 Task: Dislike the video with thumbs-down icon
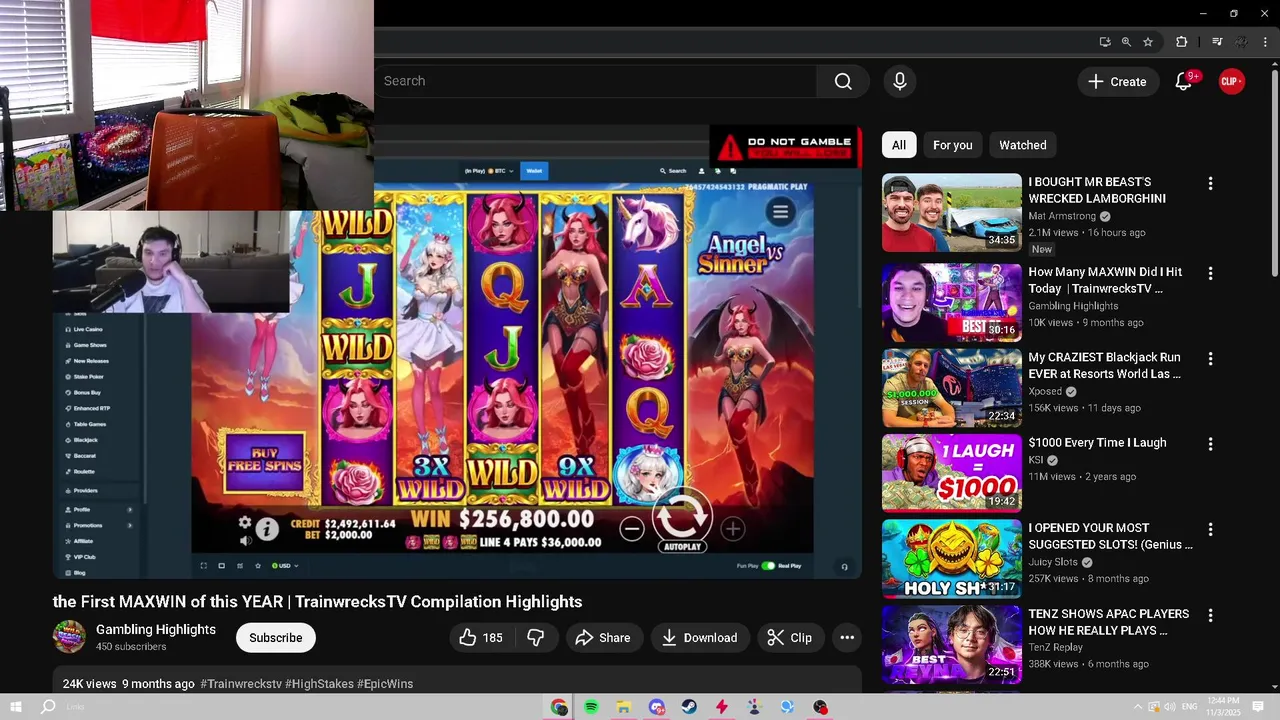[x=536, y=638]
